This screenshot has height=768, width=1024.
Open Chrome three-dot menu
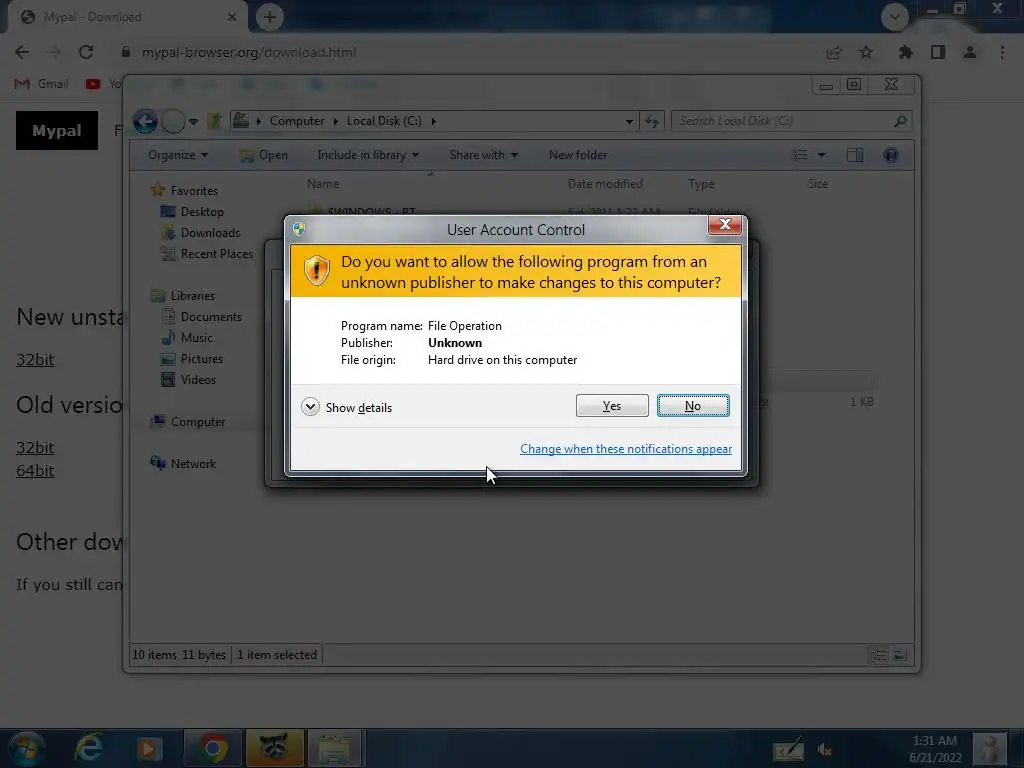coord(1002,52)
